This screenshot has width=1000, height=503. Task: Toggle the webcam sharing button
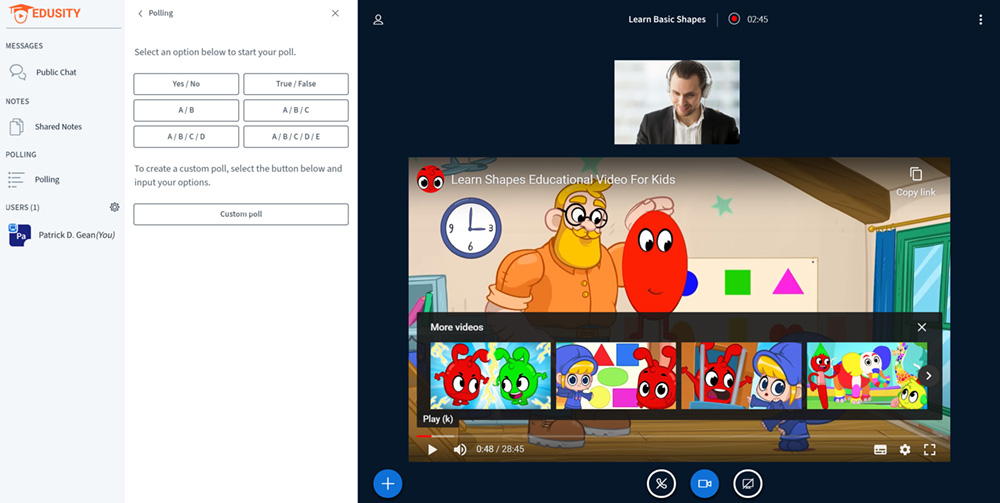pos(704,484)
